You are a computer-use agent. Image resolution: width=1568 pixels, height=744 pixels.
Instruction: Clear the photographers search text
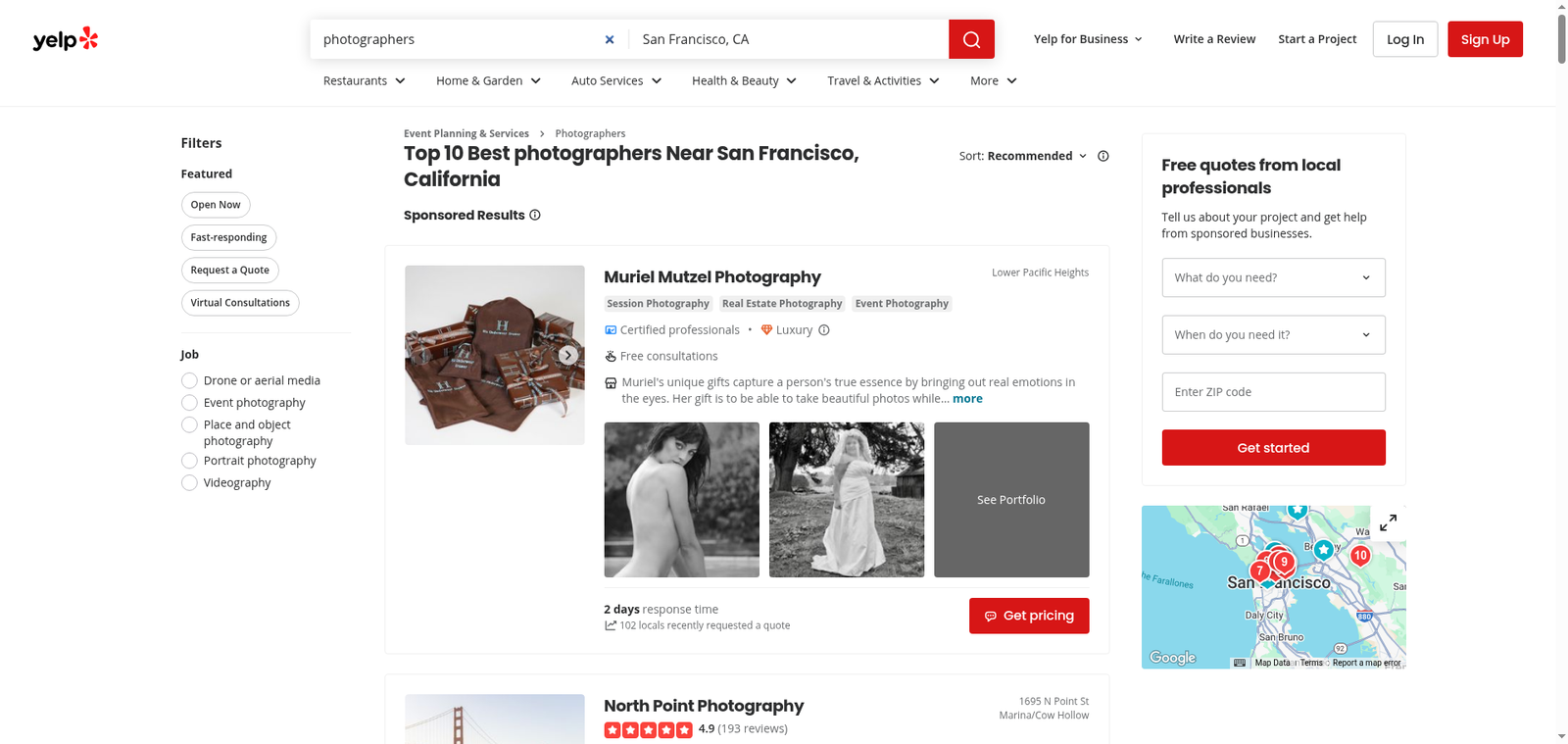(610, 39)
